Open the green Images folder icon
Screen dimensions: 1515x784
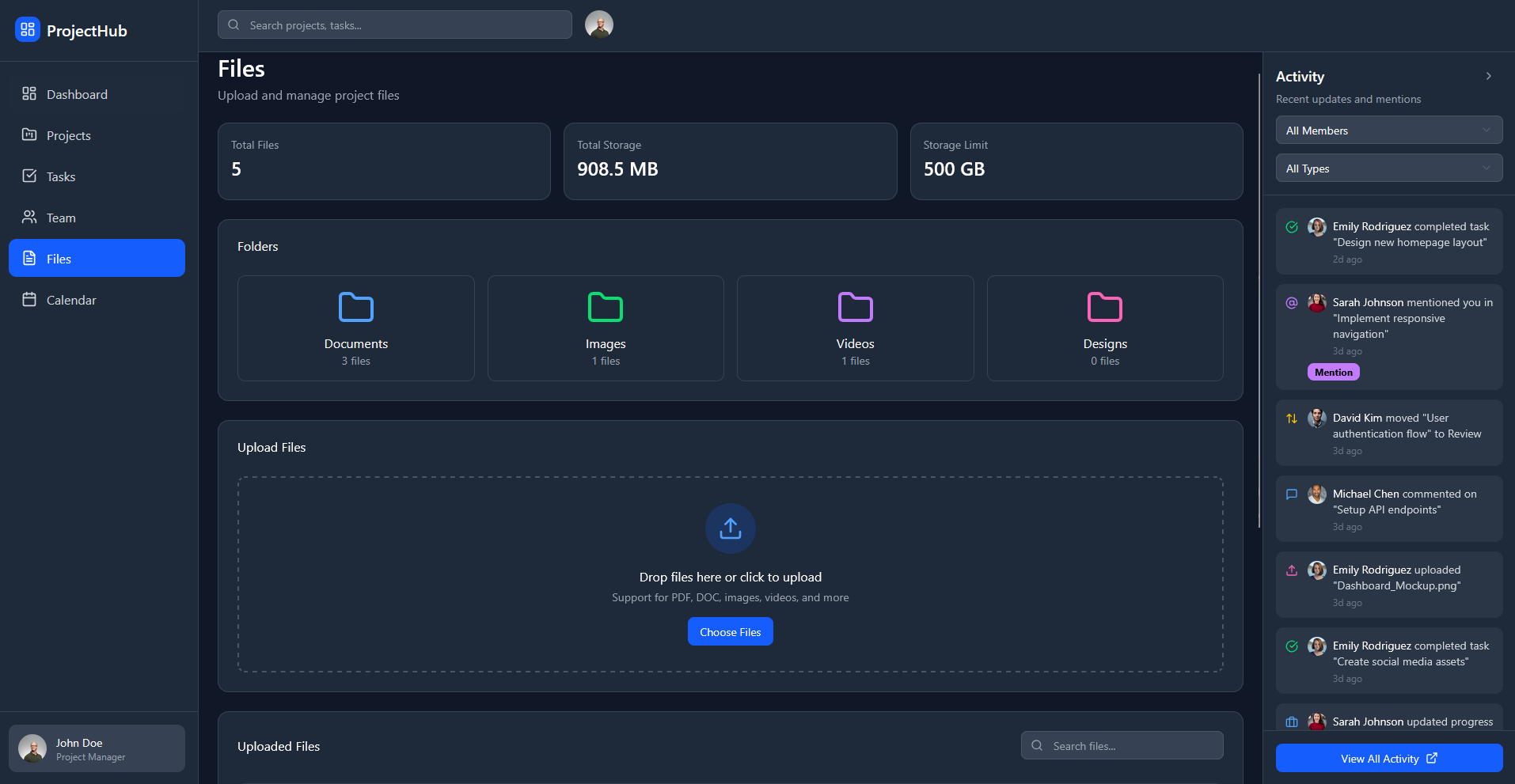tap(606, 307)
